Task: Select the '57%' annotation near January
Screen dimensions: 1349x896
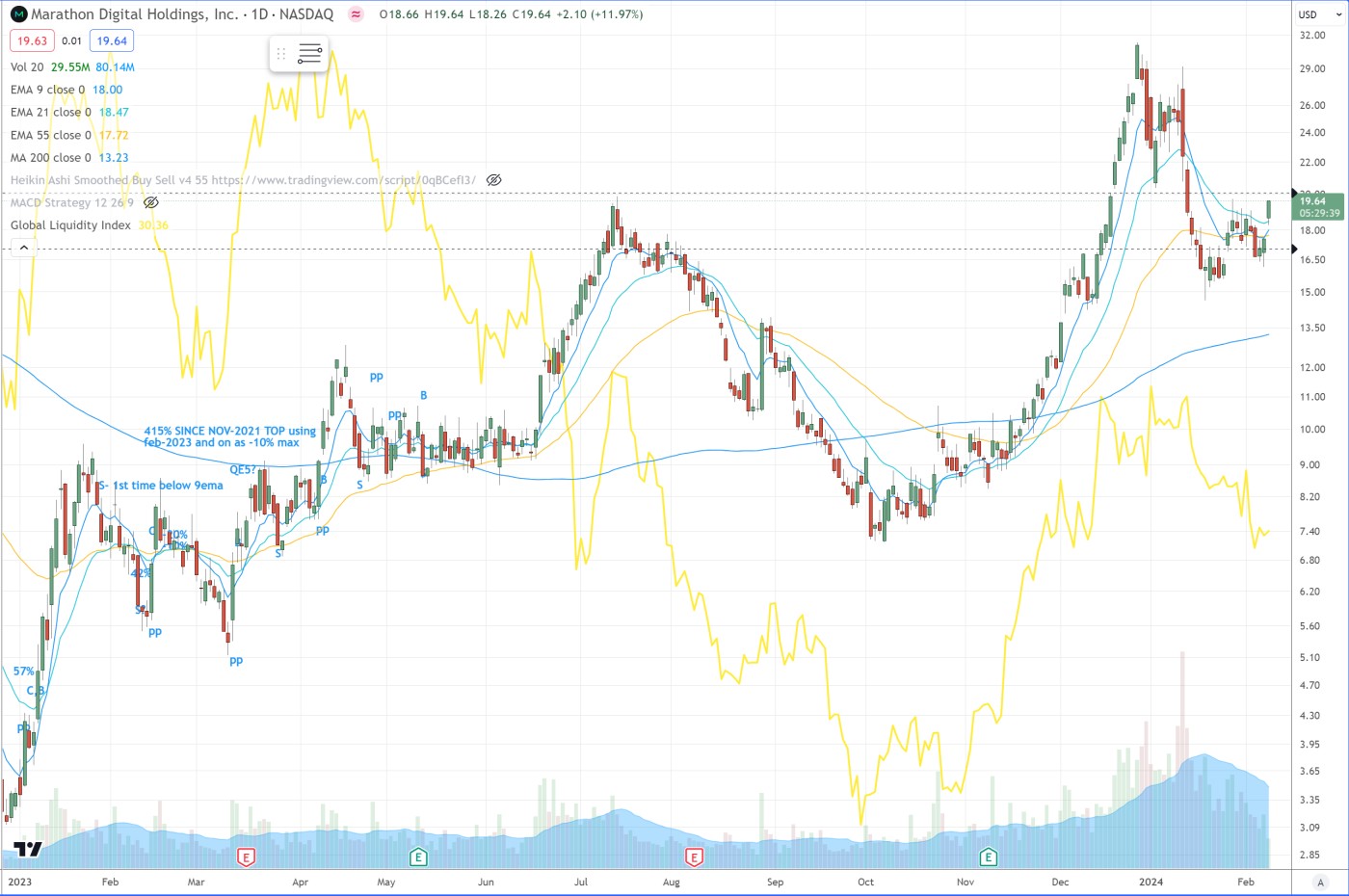Action: pyautogui.click(x=23, y=671)
